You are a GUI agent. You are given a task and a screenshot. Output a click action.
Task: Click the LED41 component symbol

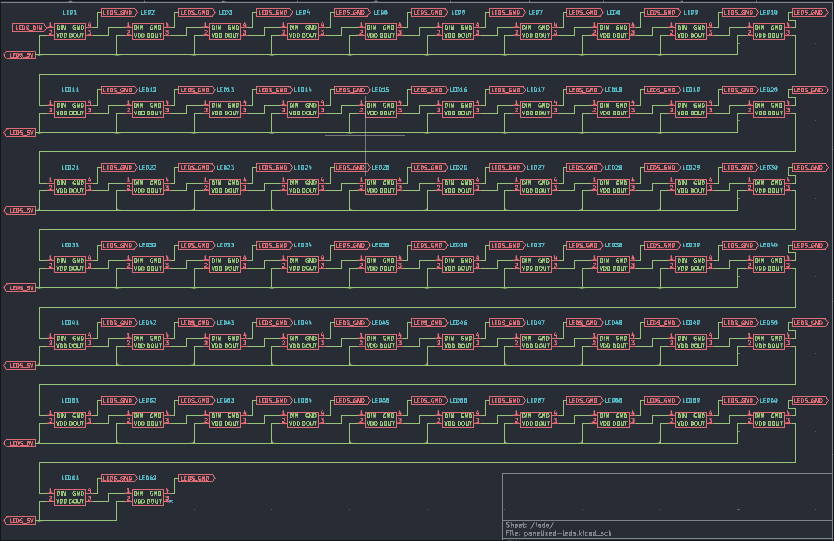(x=70, y=342)
